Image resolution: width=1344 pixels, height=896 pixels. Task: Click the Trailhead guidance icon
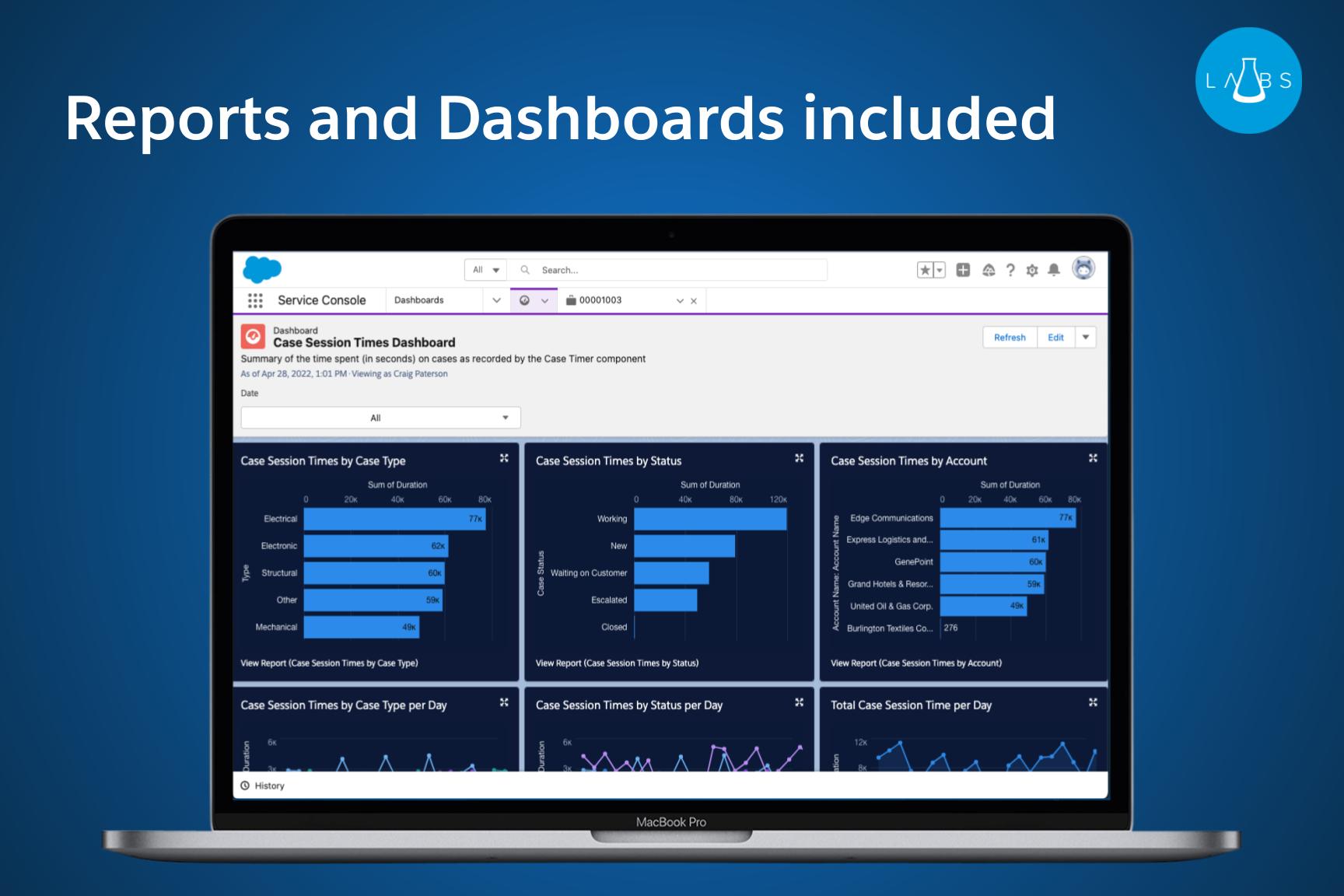click(x=988, y=270)
